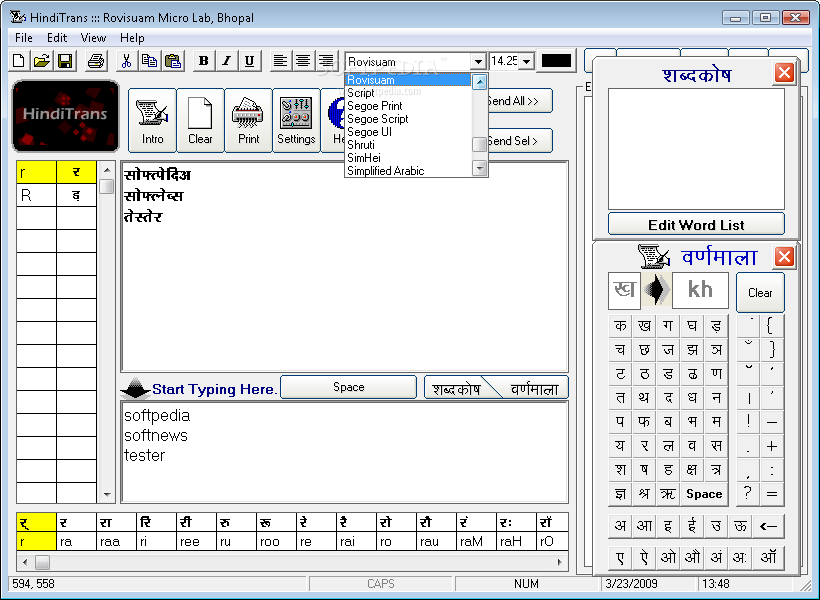
Task: Close the वर्णमाला panel
Action: click(784, 257)
